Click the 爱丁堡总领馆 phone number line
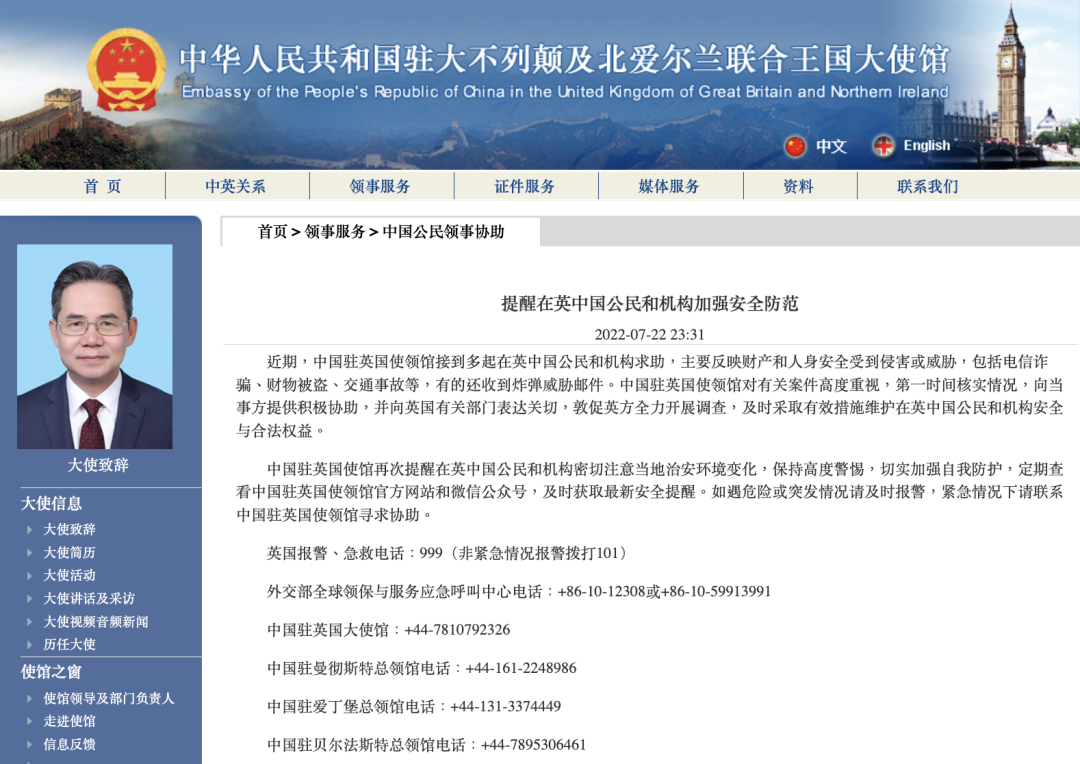 tap(414, 707)
